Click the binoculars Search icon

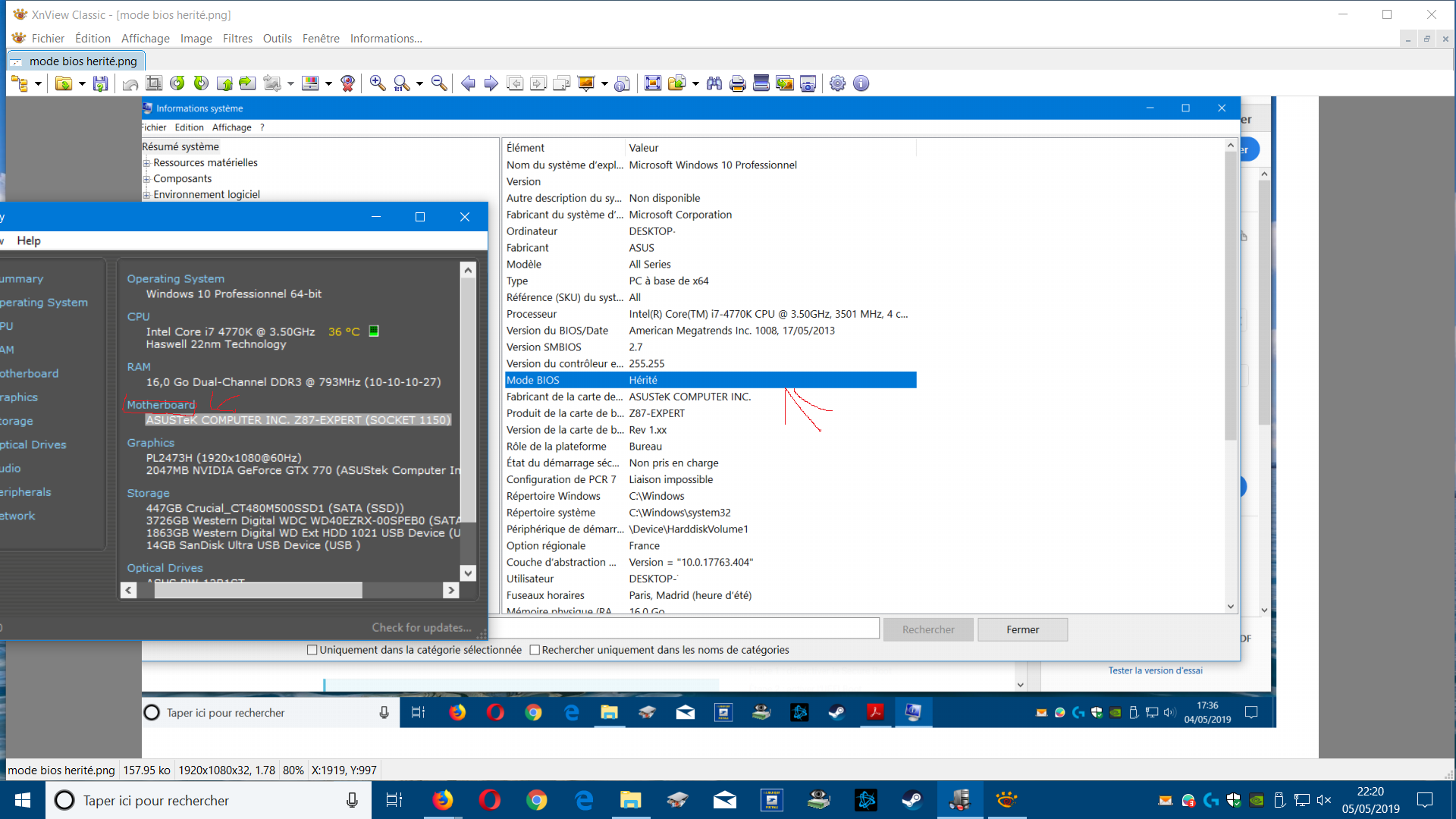pos(714,83)
